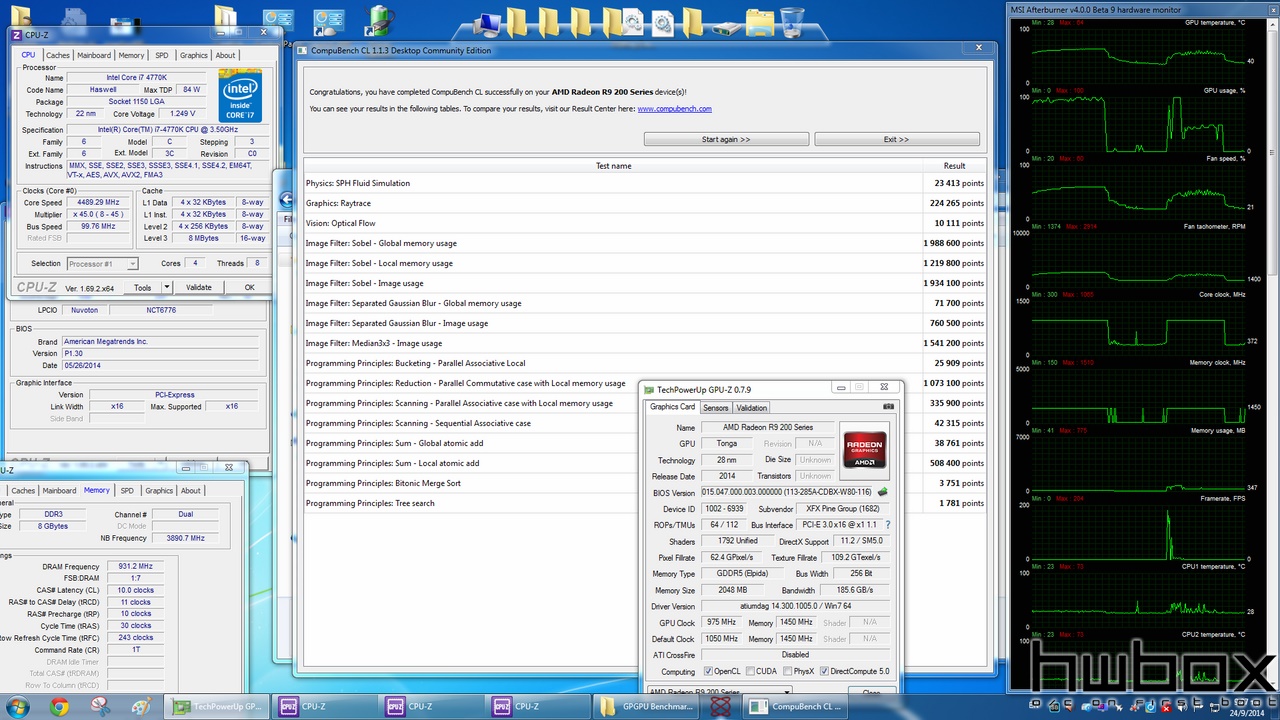Click the DRAM Frequency value field
Screen dimensions: 1280x720
pos(135,566)
